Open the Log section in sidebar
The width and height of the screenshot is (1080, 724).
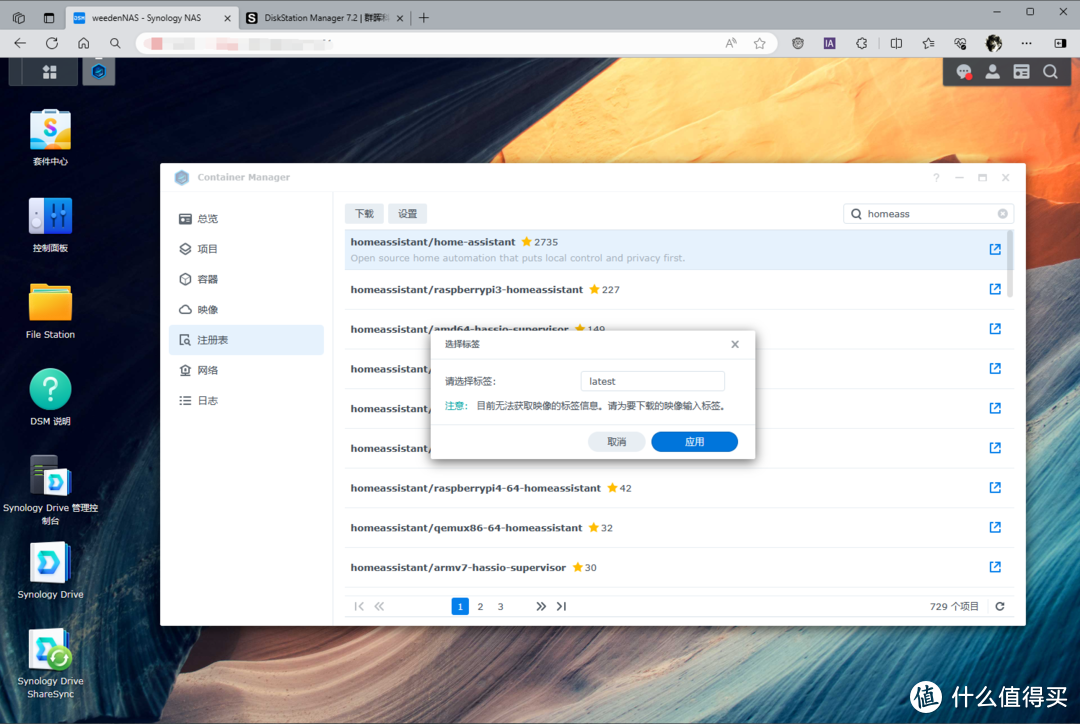coord(246,400)
